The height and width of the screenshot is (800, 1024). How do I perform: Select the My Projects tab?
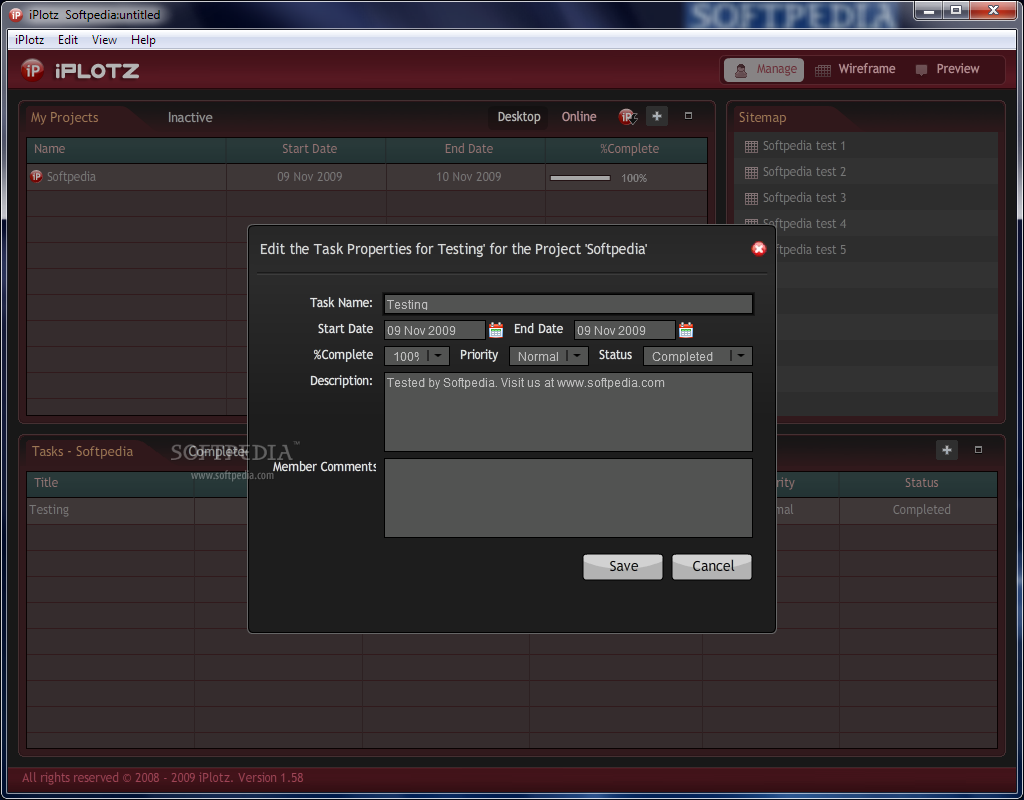[x=65, y=118]
